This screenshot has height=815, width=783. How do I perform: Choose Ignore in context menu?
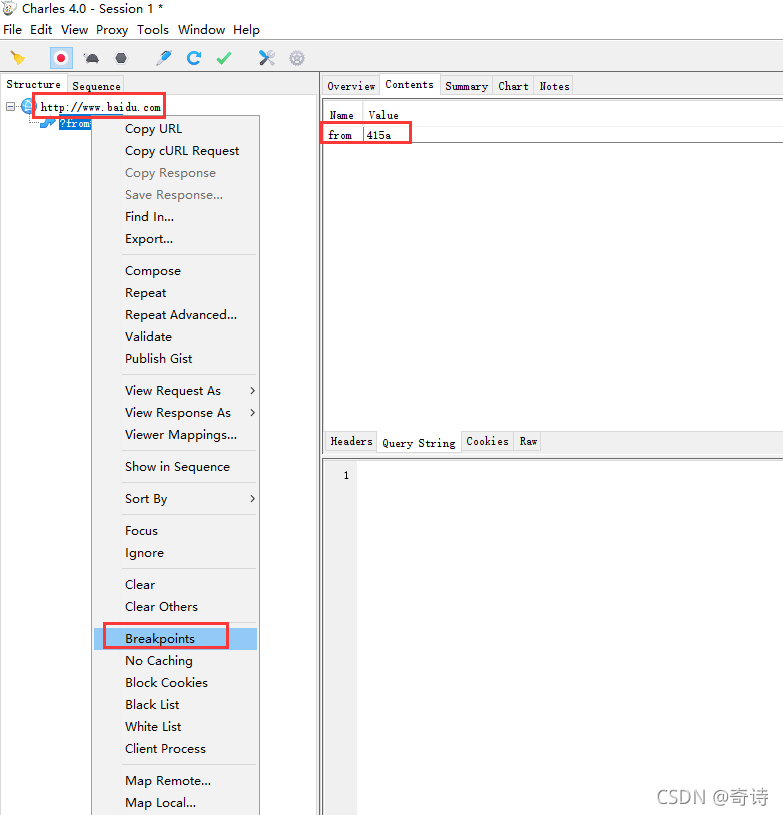[x=175, y=553]
